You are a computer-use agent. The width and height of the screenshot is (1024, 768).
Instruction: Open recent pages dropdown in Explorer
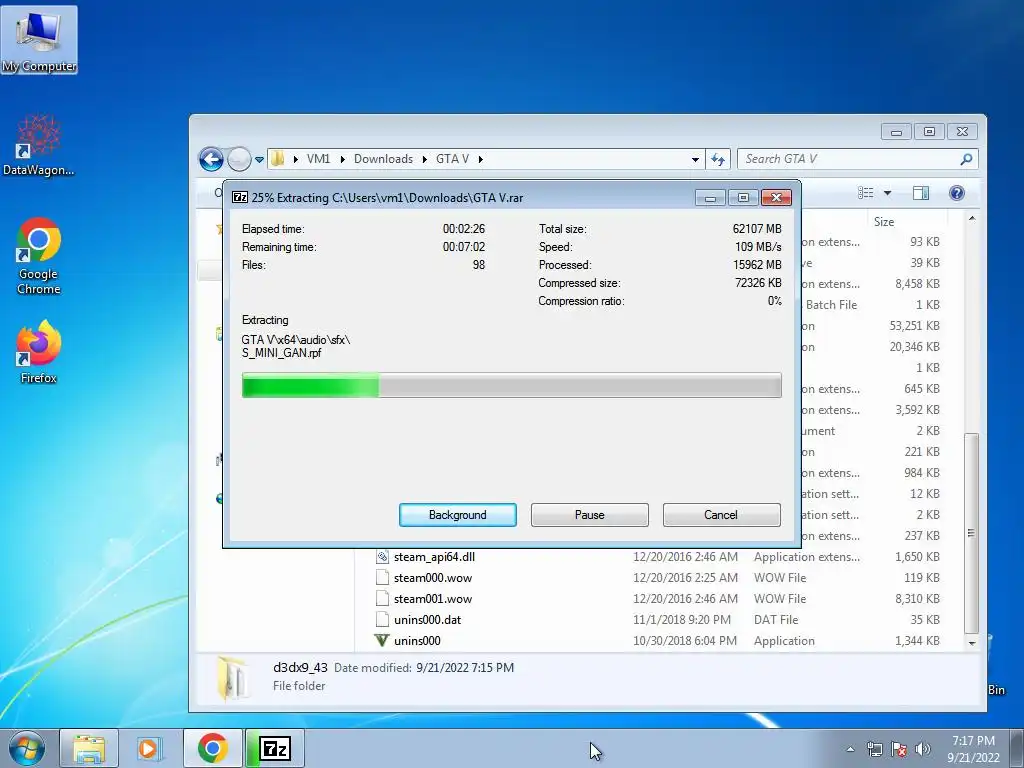(259, 159)
